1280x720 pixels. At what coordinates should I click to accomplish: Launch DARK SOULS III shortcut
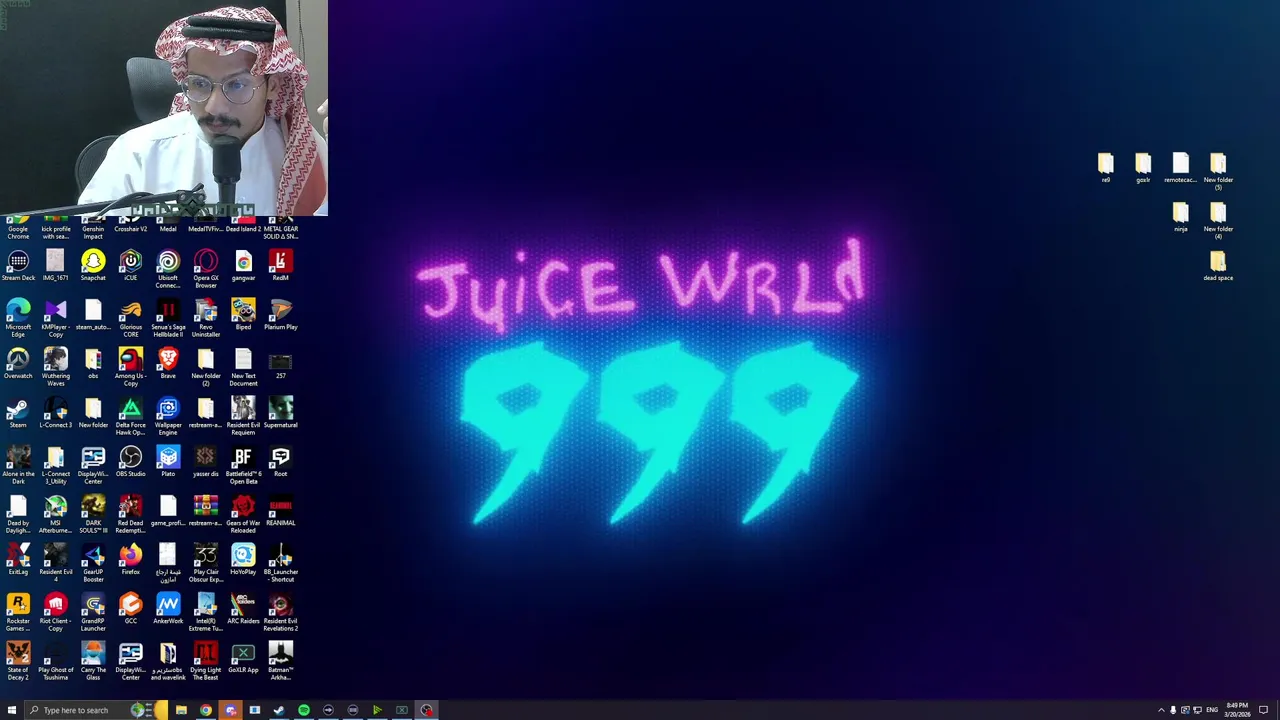point(93,514)
